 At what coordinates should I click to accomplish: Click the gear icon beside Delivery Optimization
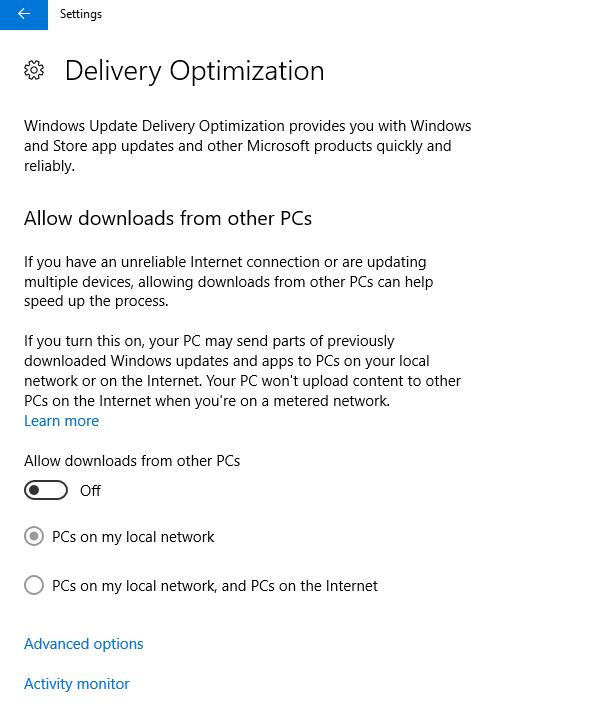click(34, 71)
